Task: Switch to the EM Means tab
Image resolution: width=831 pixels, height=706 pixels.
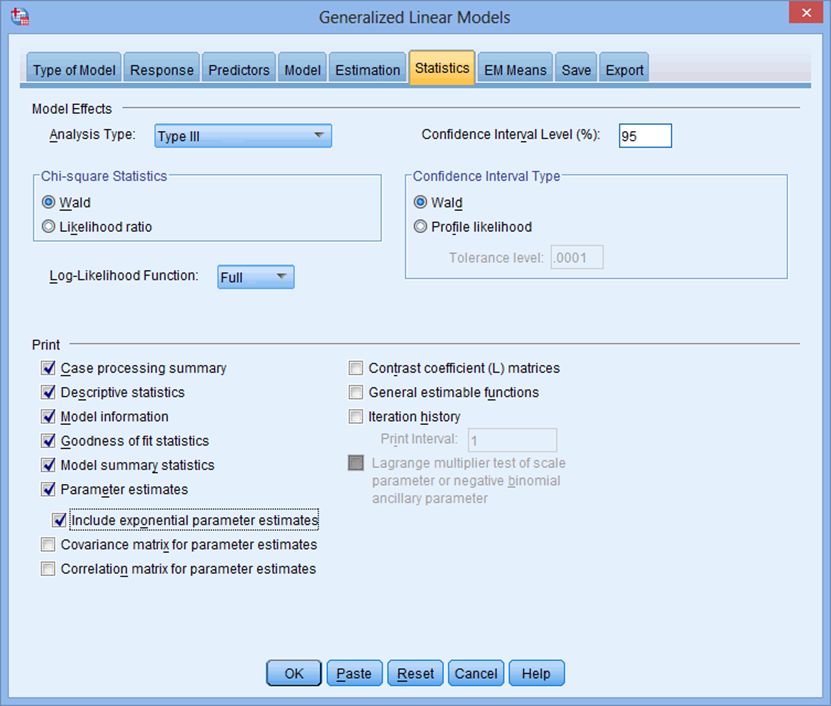Action: click(515, 69)
